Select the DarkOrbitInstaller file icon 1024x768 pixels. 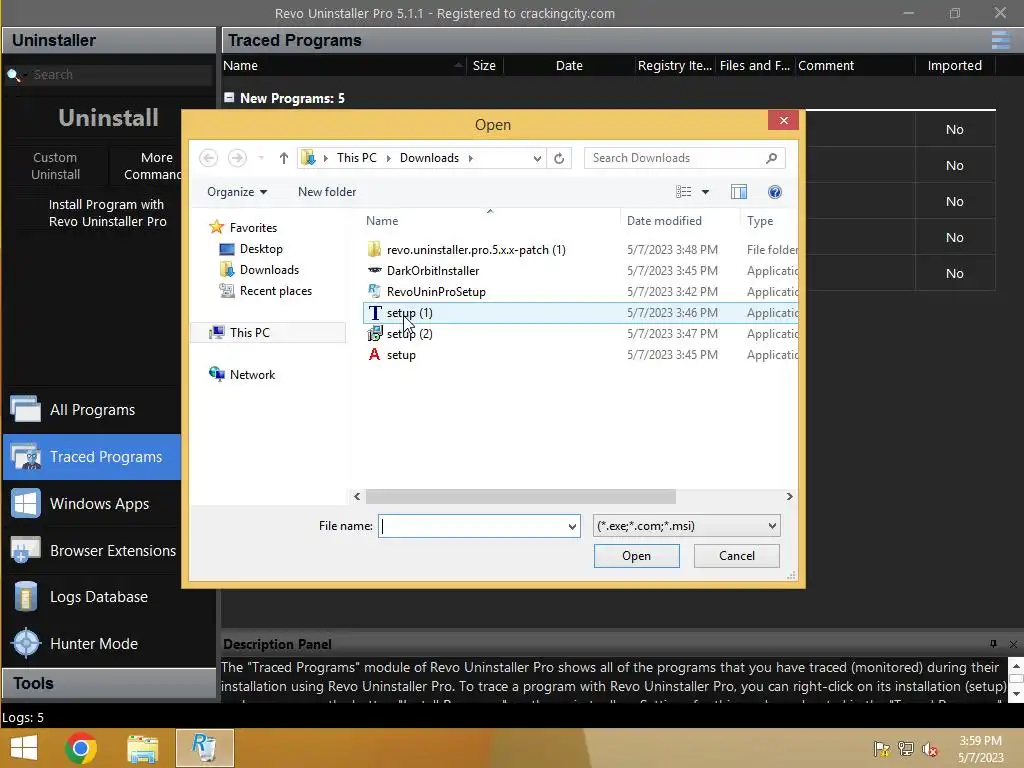pos(374,270)
